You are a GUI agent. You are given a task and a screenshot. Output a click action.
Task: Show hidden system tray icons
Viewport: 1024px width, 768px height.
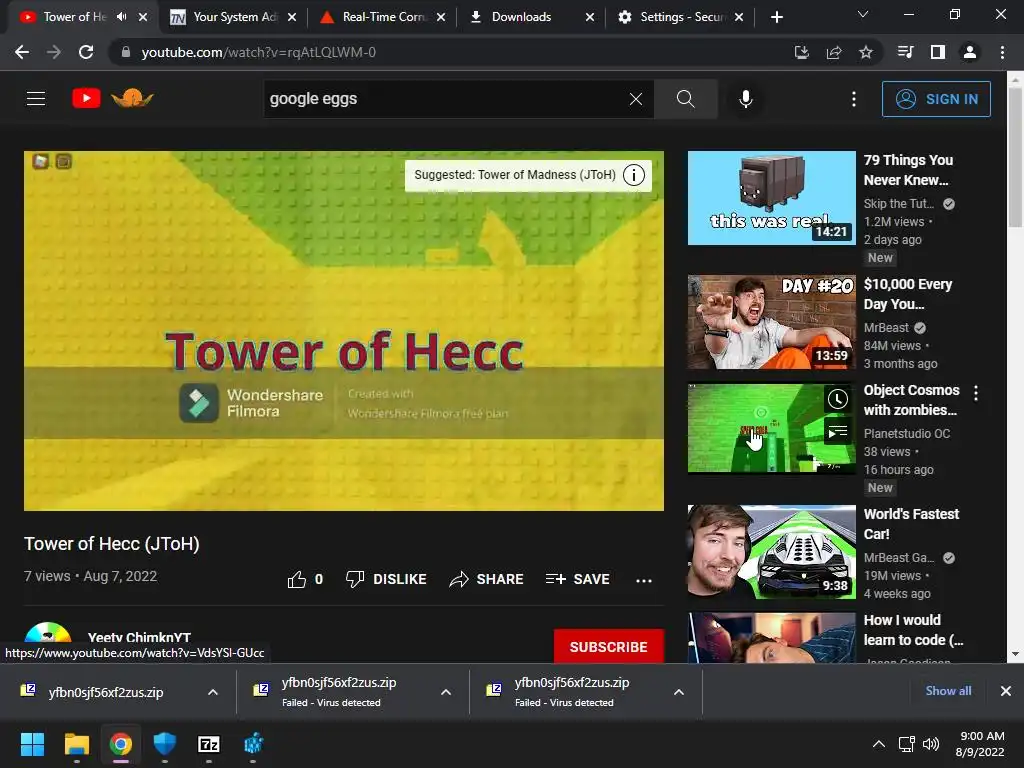click(x=879, y=744)
